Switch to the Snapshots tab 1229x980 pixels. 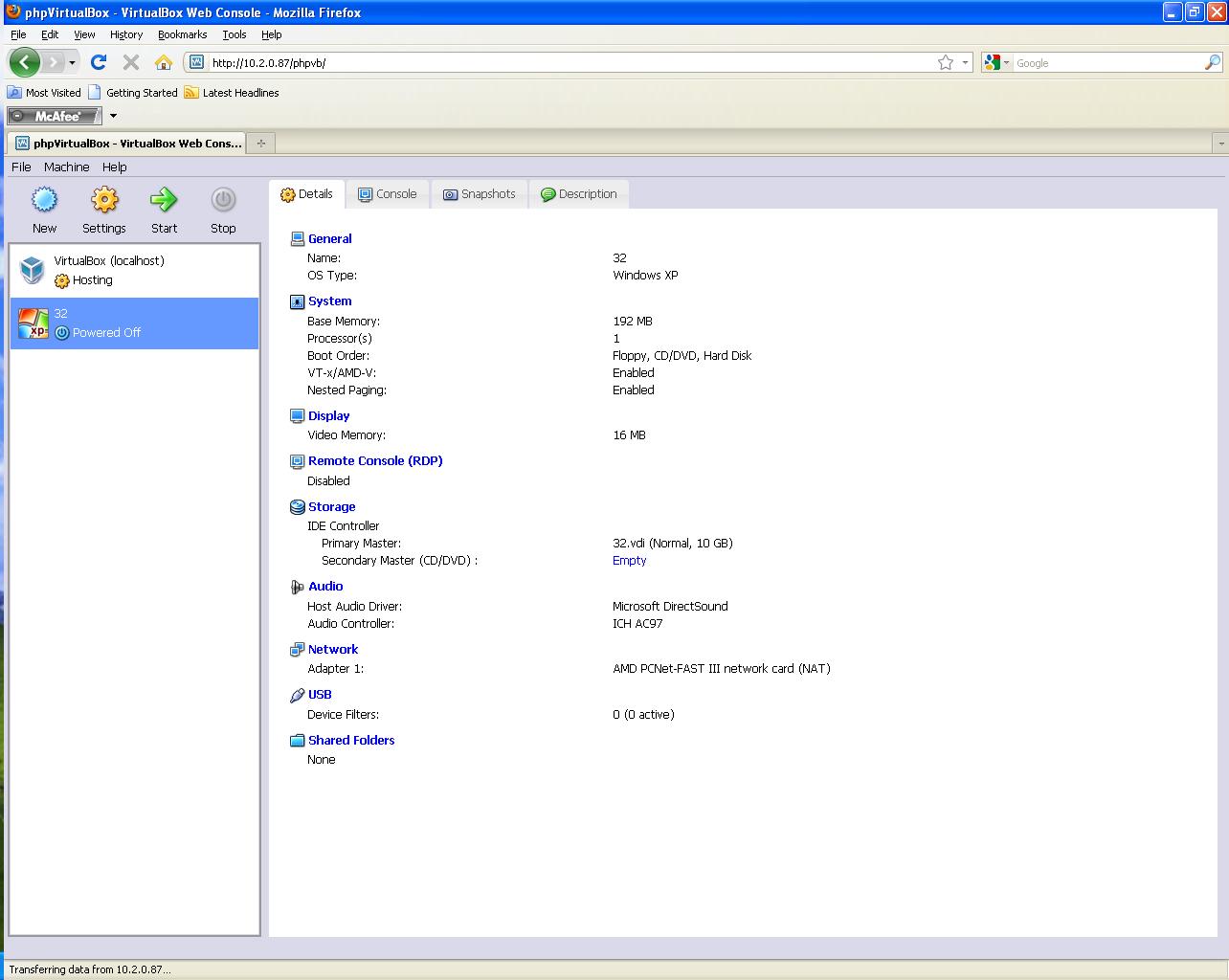point(480,194)
